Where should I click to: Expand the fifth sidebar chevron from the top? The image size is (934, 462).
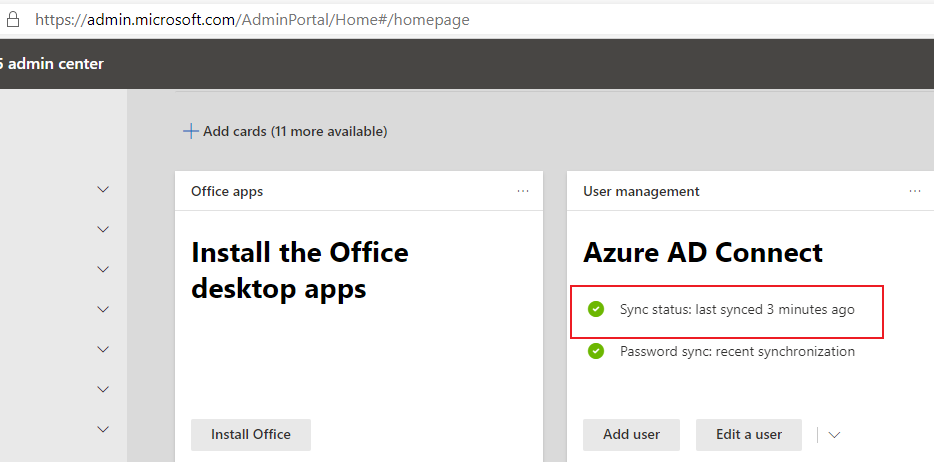[x=103, y=349]
